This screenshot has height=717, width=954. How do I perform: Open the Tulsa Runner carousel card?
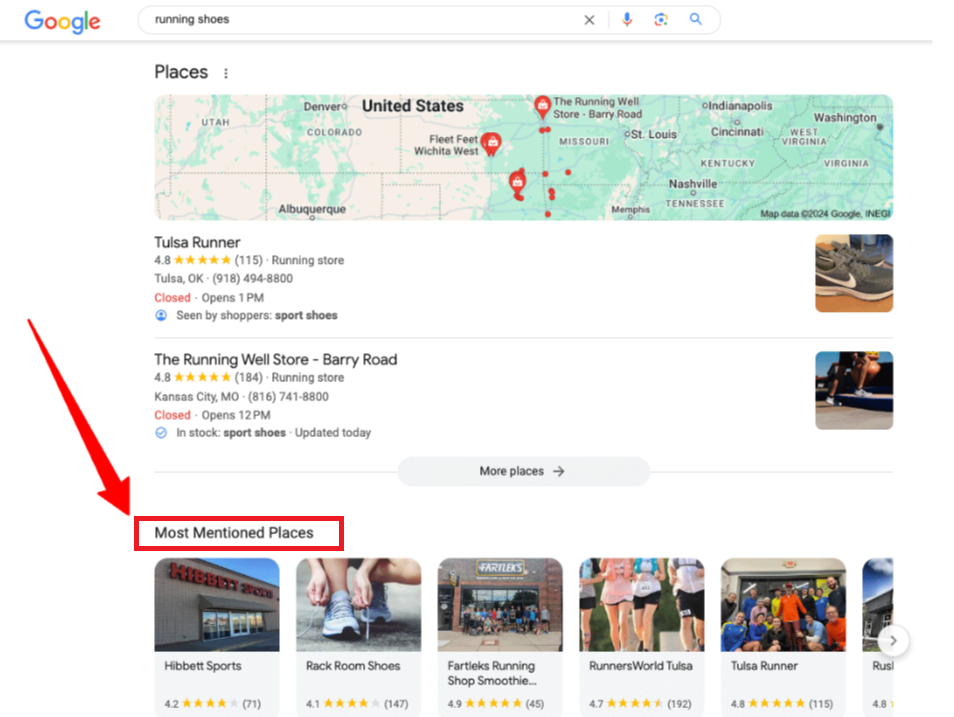[783, 637]
